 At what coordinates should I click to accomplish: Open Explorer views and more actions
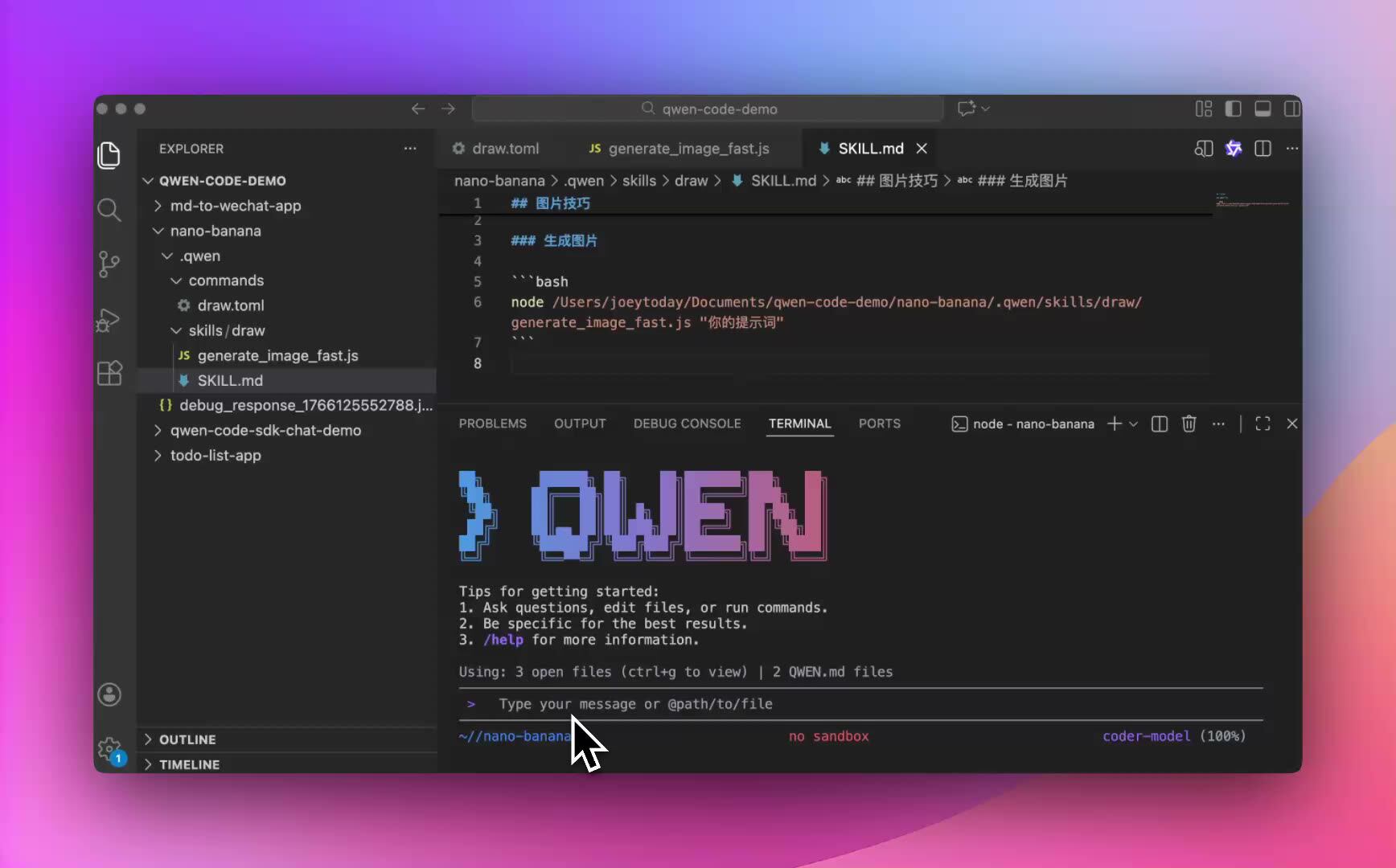[x=410, y=149]
